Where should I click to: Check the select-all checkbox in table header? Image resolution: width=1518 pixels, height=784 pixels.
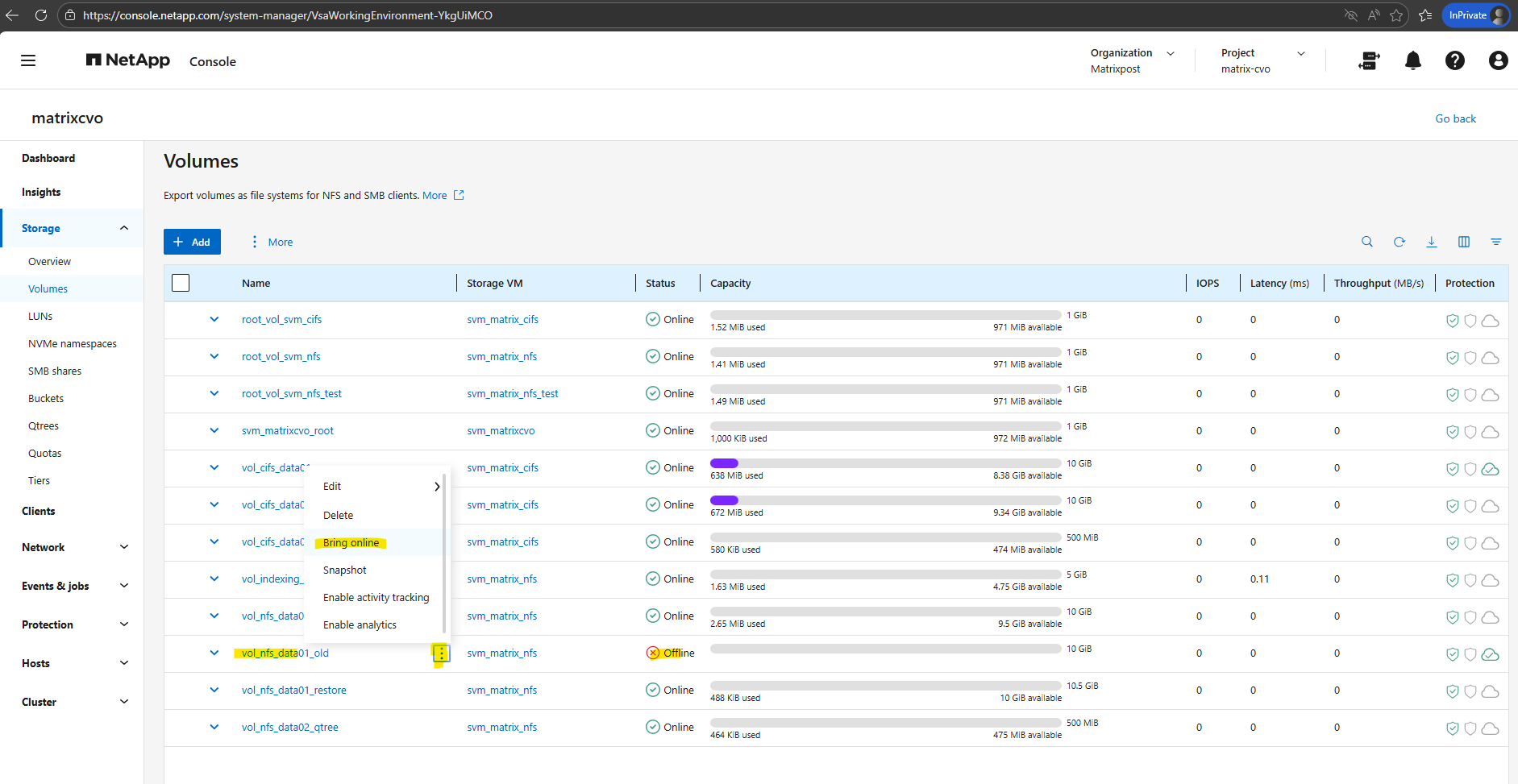[181, 283]
